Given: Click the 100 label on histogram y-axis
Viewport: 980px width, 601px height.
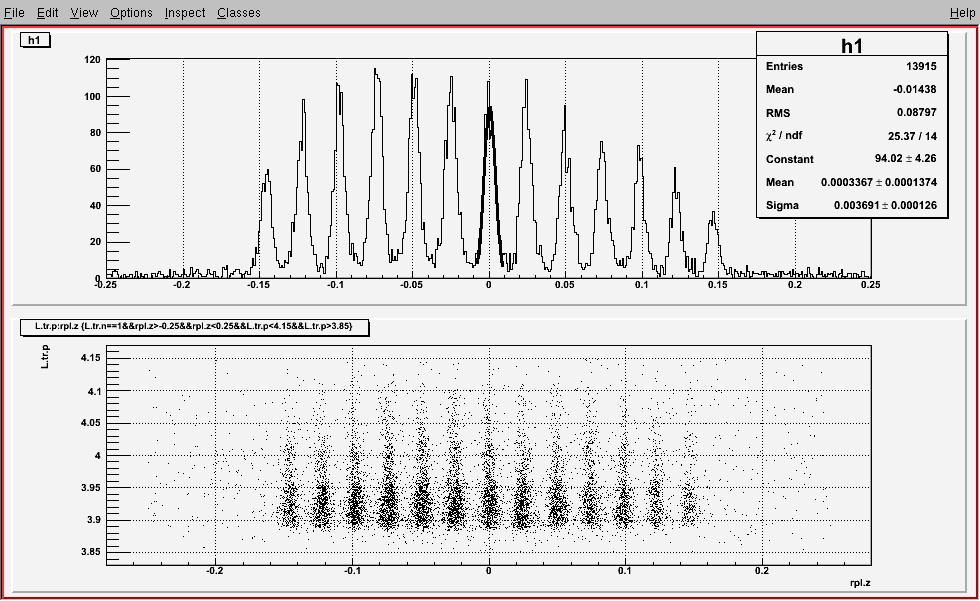Looking at the screenshot, I should point(92,97).
